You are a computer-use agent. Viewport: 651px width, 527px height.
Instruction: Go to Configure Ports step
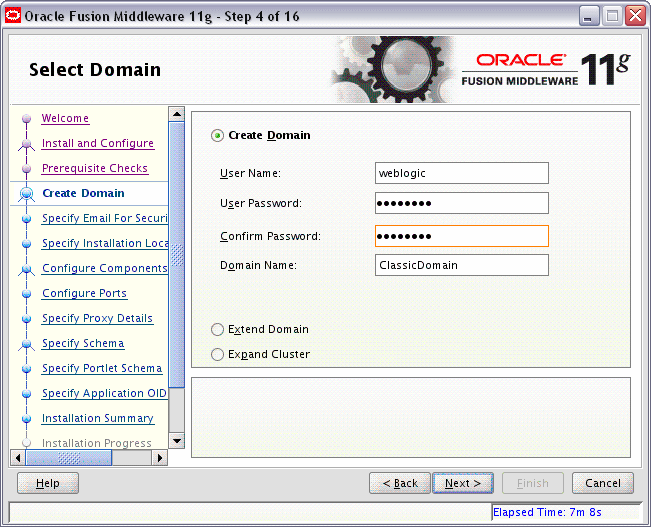tap(84, 293)
